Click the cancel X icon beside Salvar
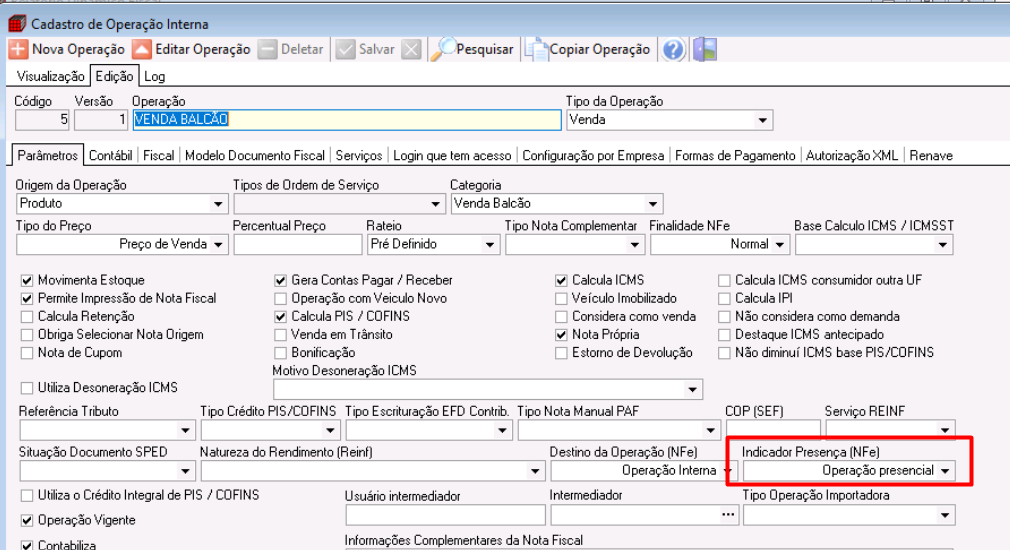1010x550 pixels. point(411,50)
